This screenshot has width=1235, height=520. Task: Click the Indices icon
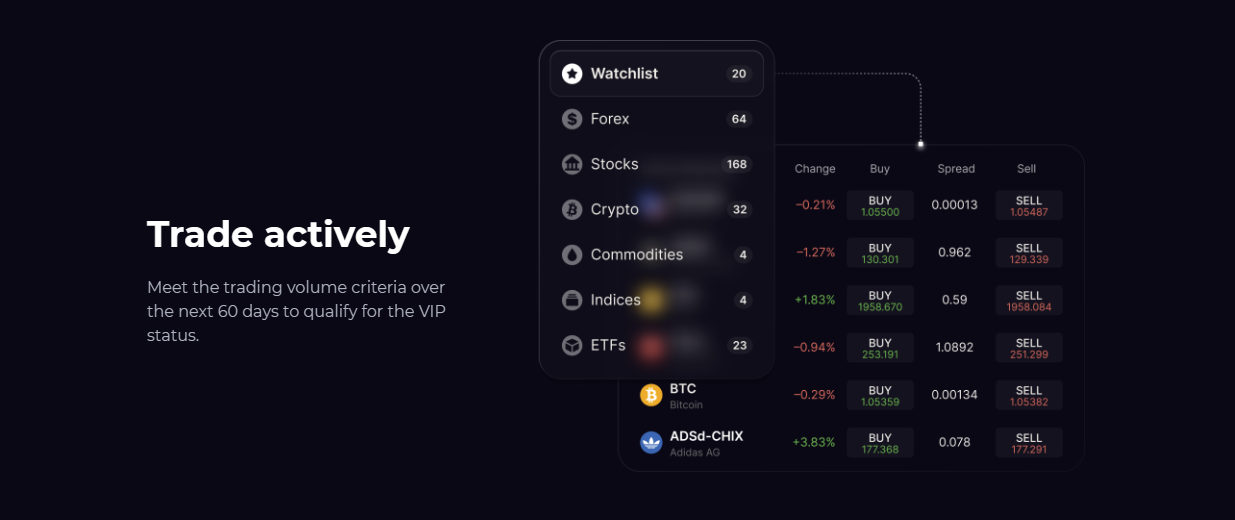point(572,300)
